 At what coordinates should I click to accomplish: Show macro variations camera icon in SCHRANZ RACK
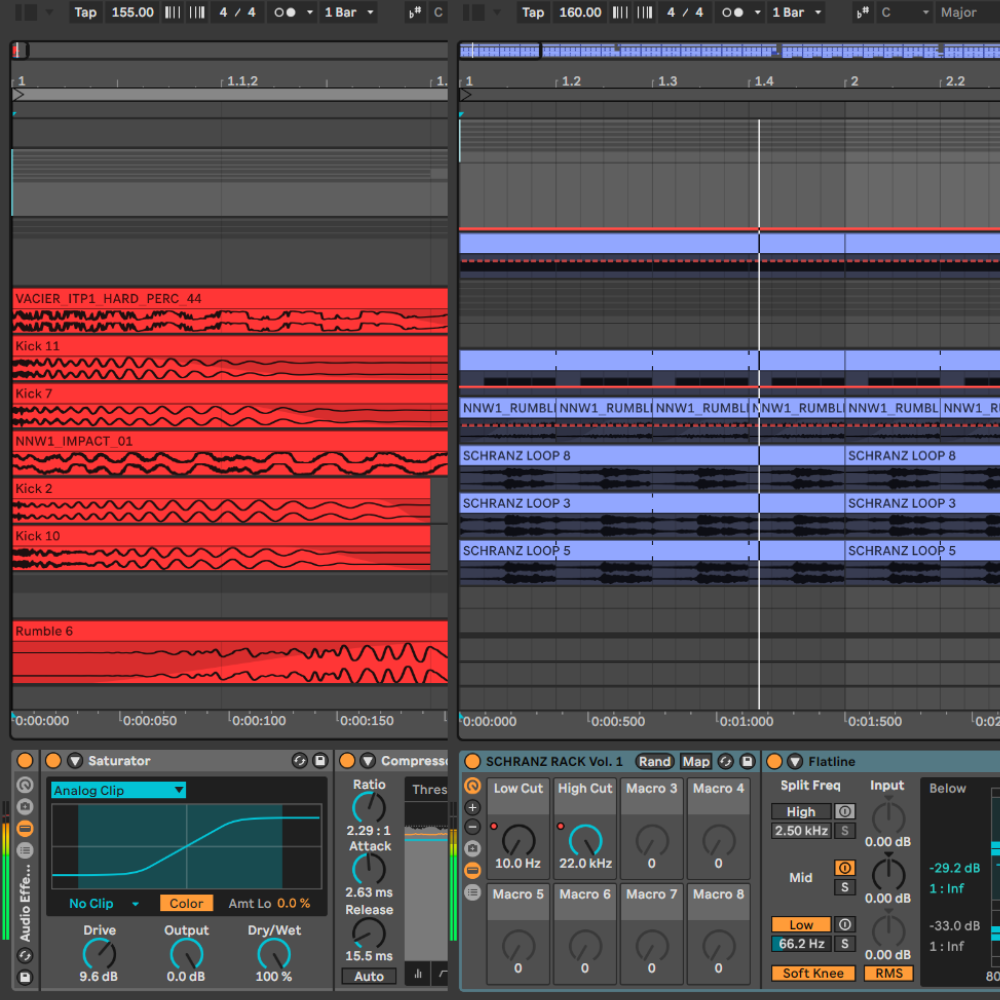(473, 849)
